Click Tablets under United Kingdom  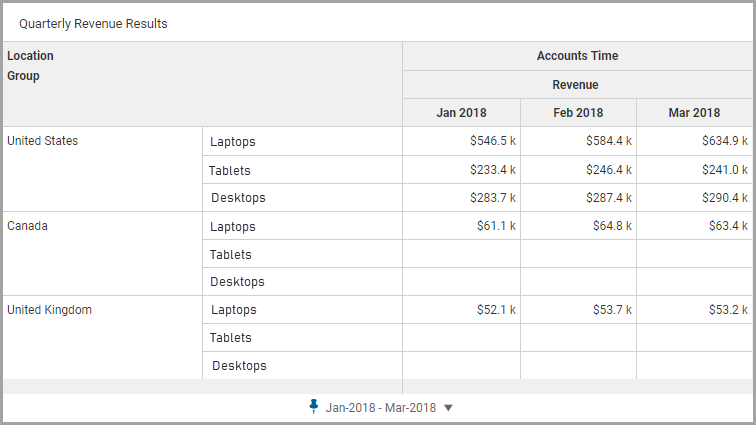pos(230,338)
